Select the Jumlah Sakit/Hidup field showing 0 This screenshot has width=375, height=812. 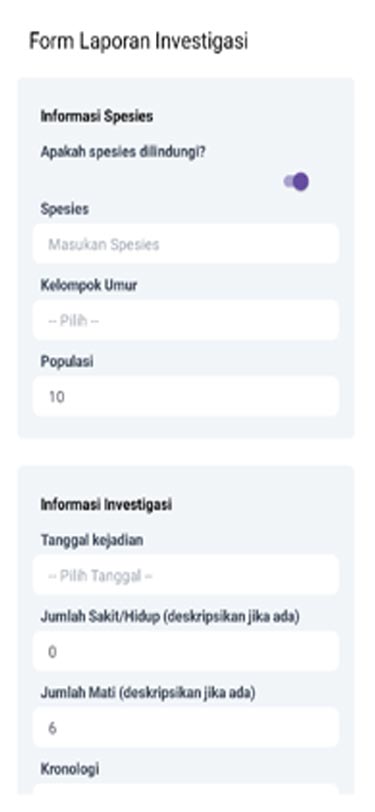click(186, 651)
